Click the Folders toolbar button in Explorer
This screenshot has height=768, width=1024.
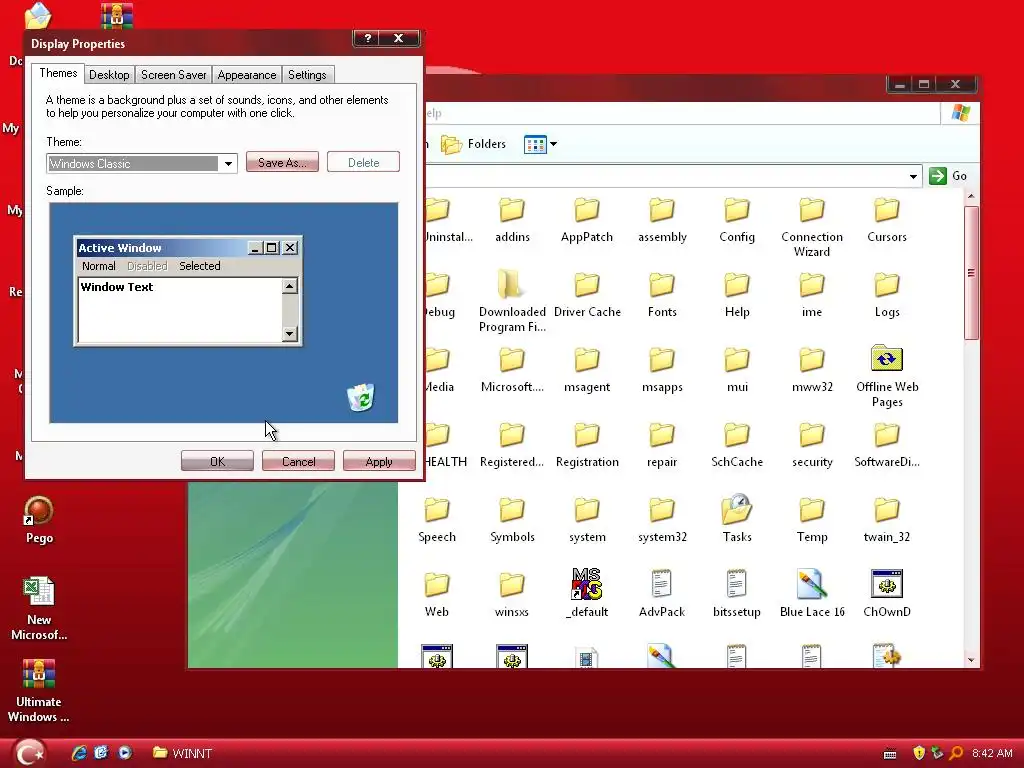[474, 144]
